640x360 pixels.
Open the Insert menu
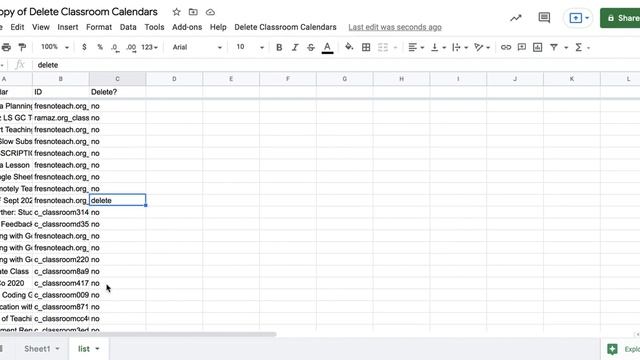[68, 27]
